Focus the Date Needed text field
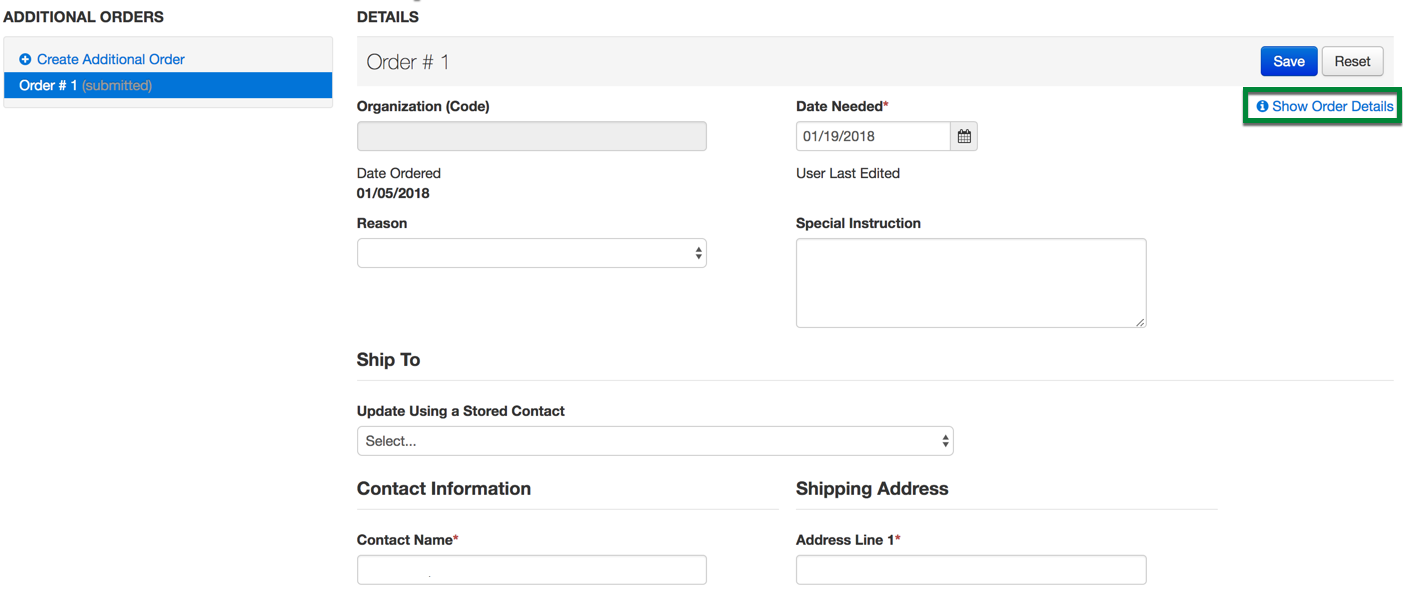1403x597 pixels. [x=872, y=136]
